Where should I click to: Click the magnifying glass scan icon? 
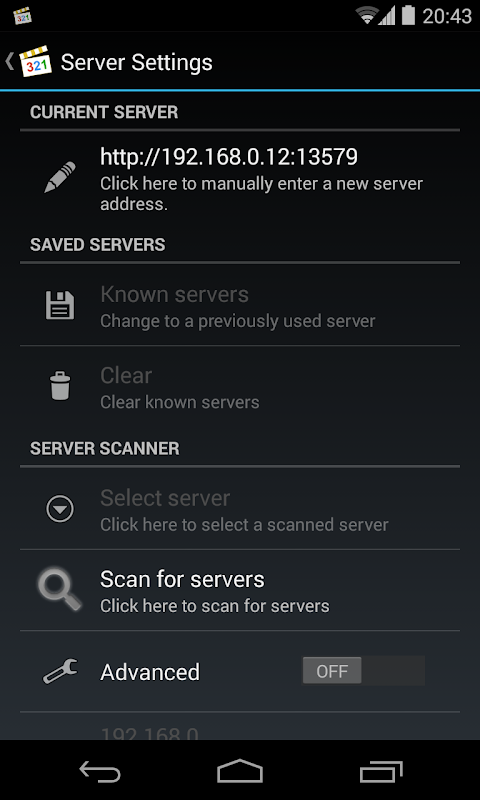[60, 589]
